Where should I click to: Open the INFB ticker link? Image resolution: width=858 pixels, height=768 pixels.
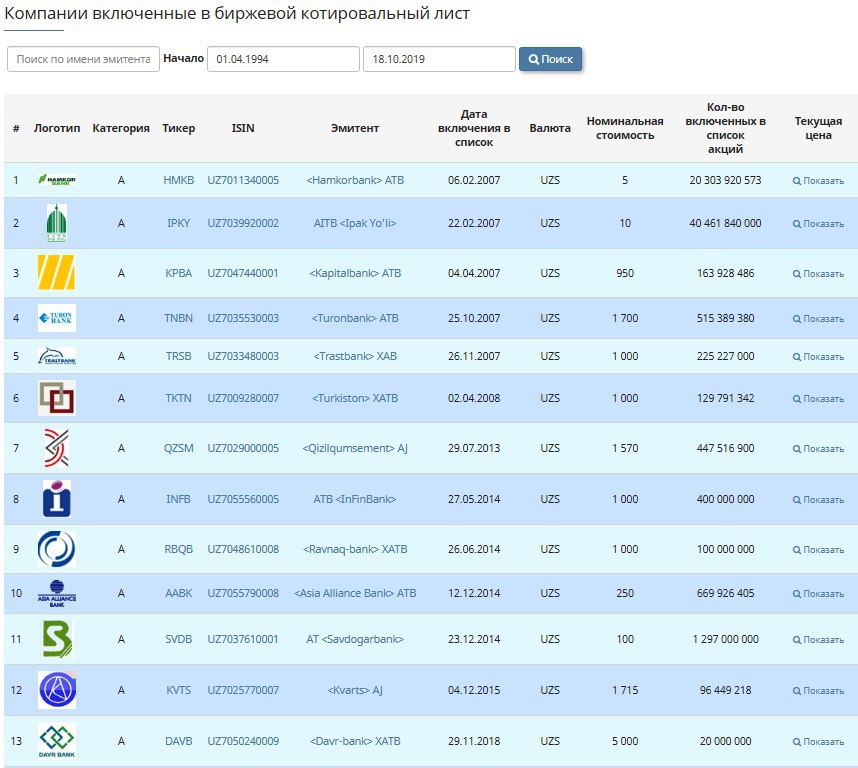[178, 499]
